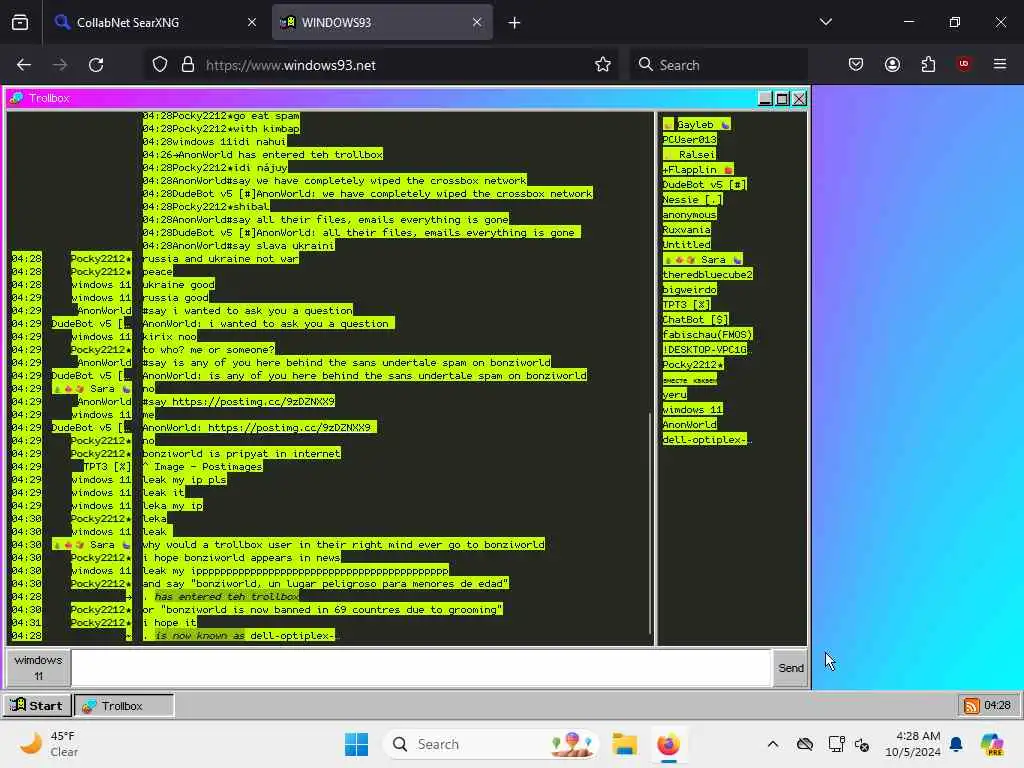Screen dimensions: 1024x768
Task: Minimize the Trollbox window
Action: [765, 99]
